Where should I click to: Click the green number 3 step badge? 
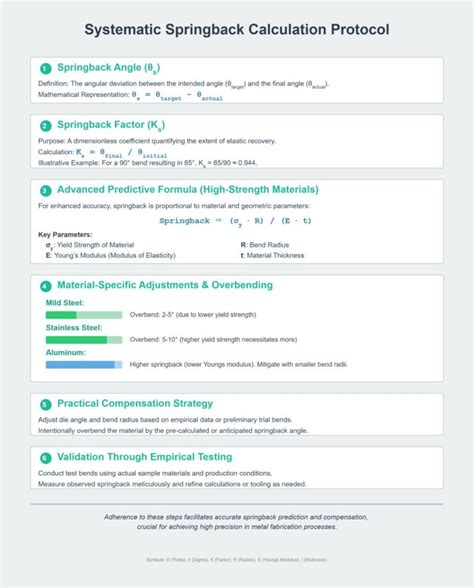point(46,191)
